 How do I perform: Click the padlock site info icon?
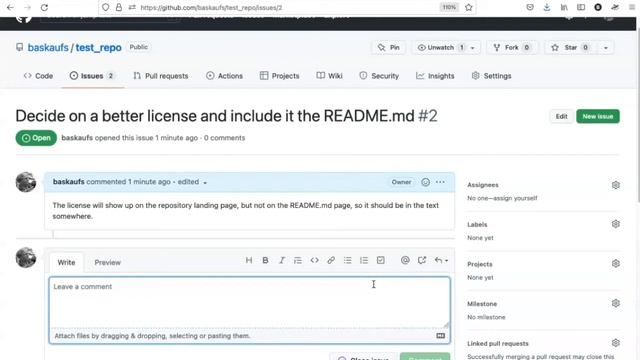coord(118,7)
